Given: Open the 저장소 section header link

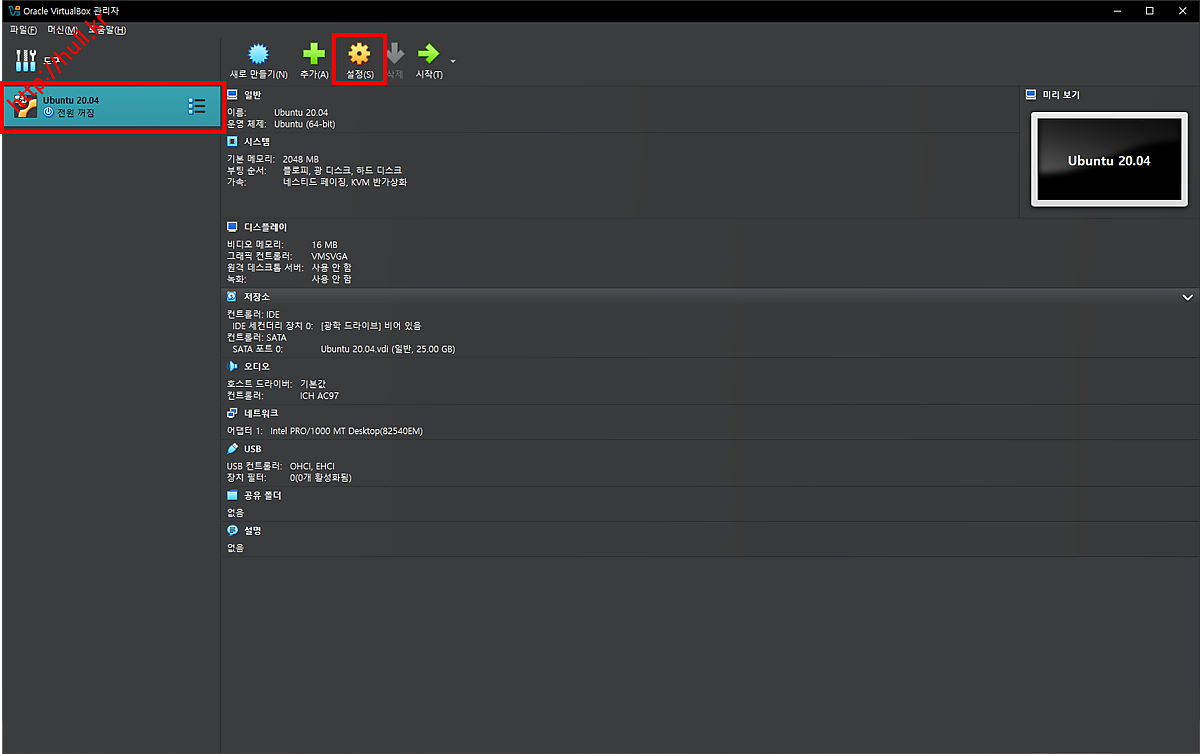Looking at the screenshot, I should point(257,297).
